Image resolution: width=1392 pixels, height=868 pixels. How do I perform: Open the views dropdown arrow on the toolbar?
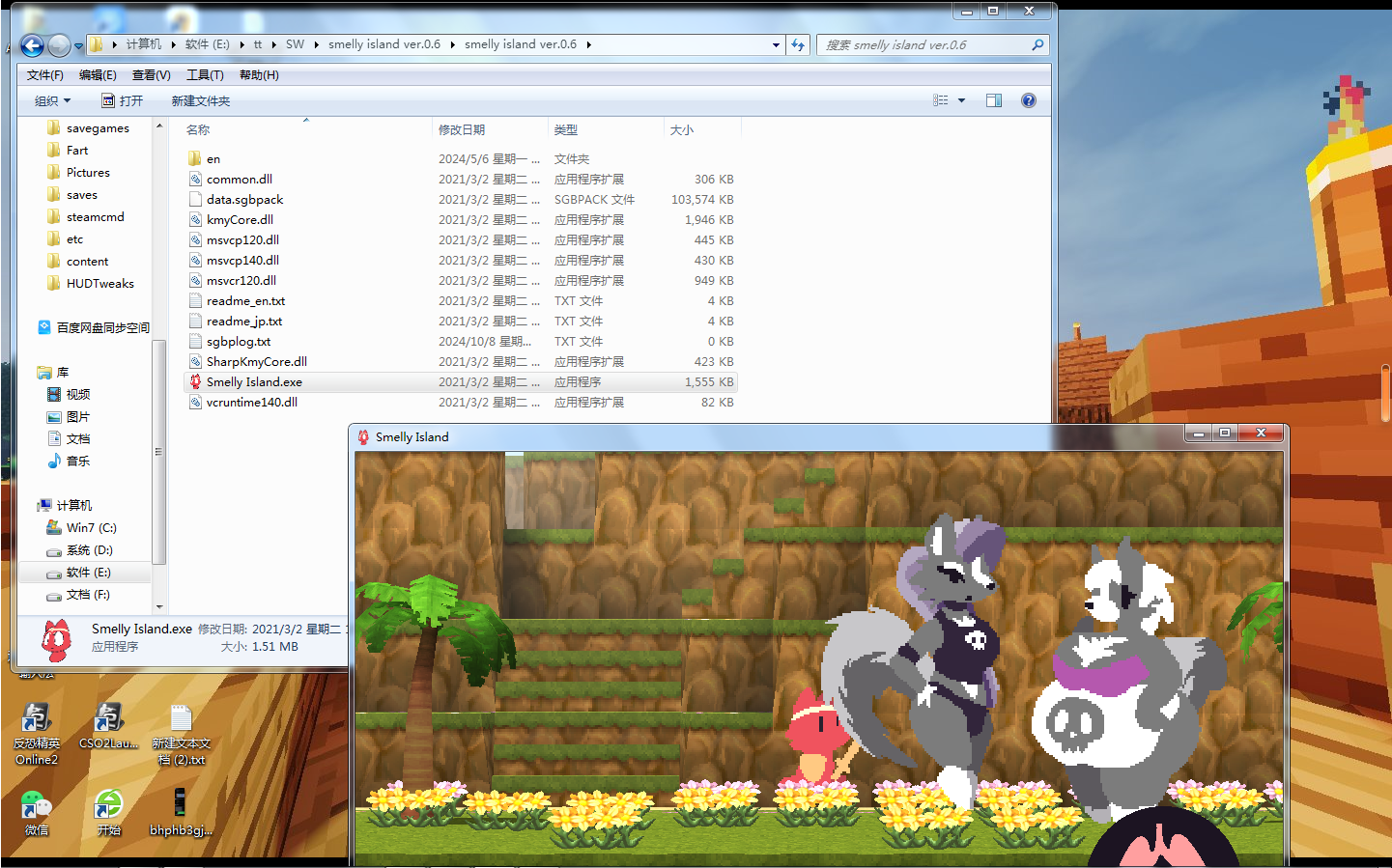click(x=961, y=99)
